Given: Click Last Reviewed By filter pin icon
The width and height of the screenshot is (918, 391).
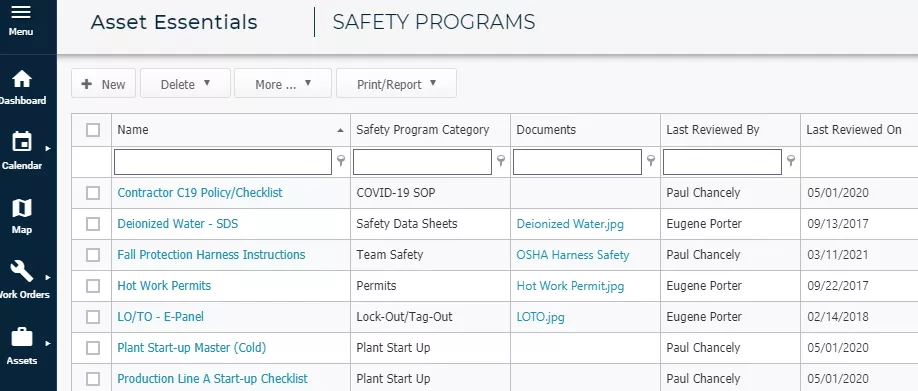Looking at the screenshot, I should 790,161.
